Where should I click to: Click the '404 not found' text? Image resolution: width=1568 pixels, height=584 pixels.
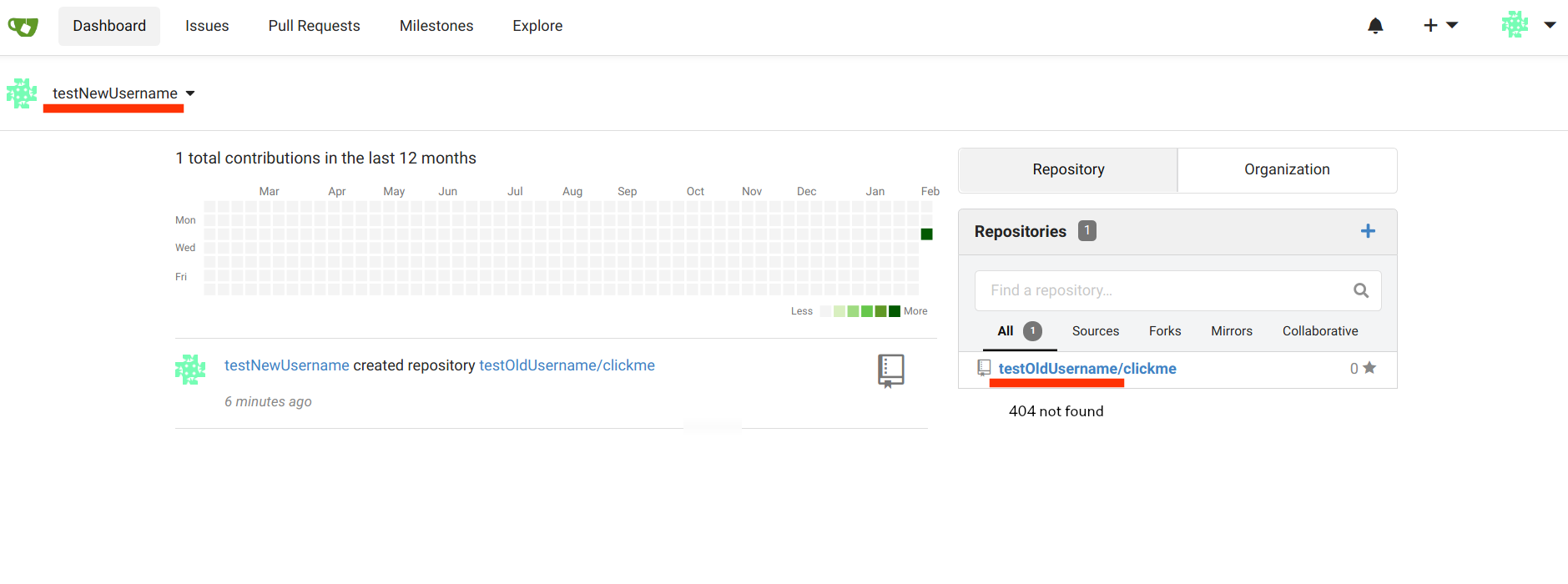click(1056, 411)
